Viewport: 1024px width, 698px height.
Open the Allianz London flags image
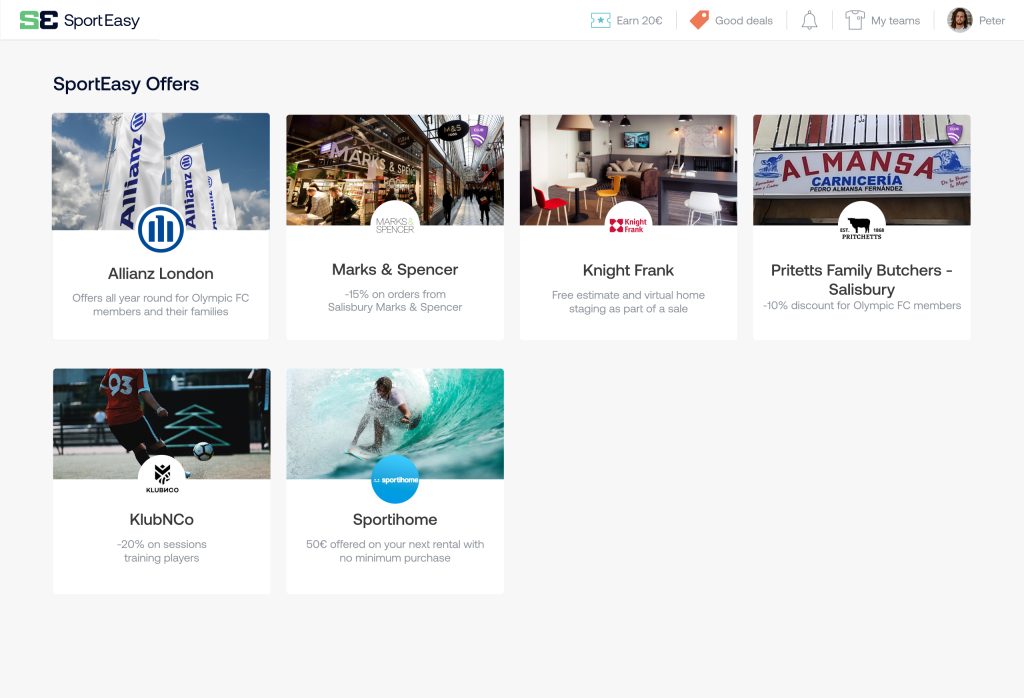coord(161,171)
